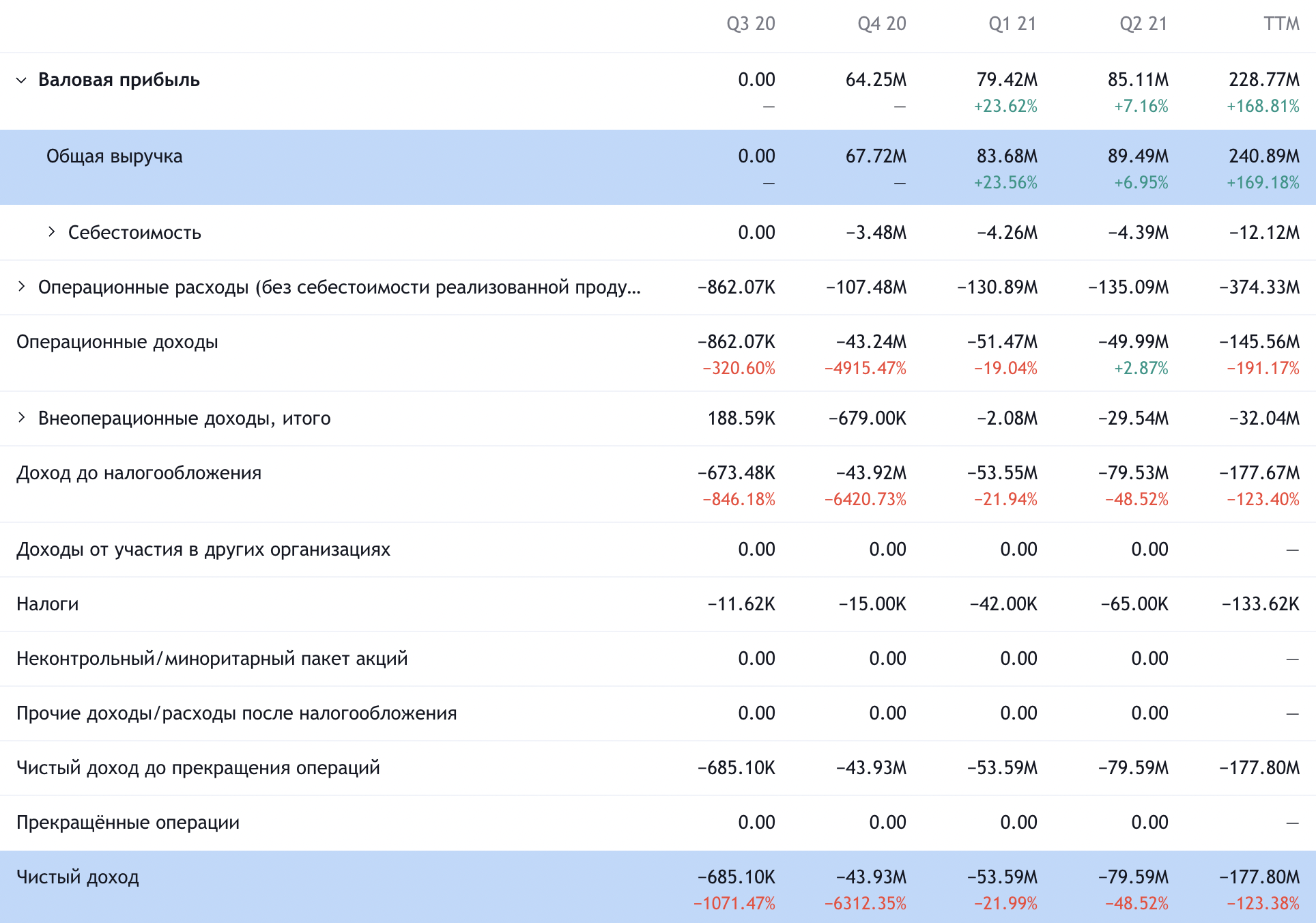This screenshot has width=1316, height=923.
Task: Select pretax income value −673.48K
Action: [x=736, y=473]
